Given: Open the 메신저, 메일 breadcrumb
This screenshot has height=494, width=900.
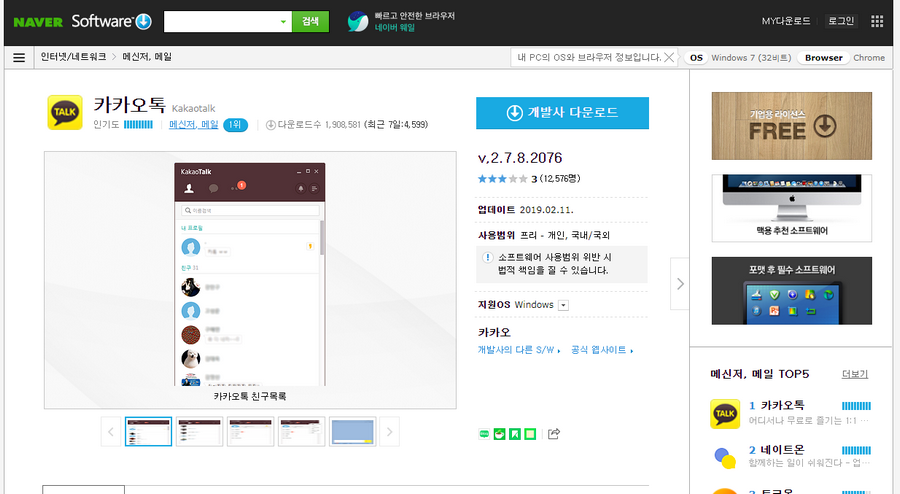Looking at the screenshot, I should (x=147, y=57).
